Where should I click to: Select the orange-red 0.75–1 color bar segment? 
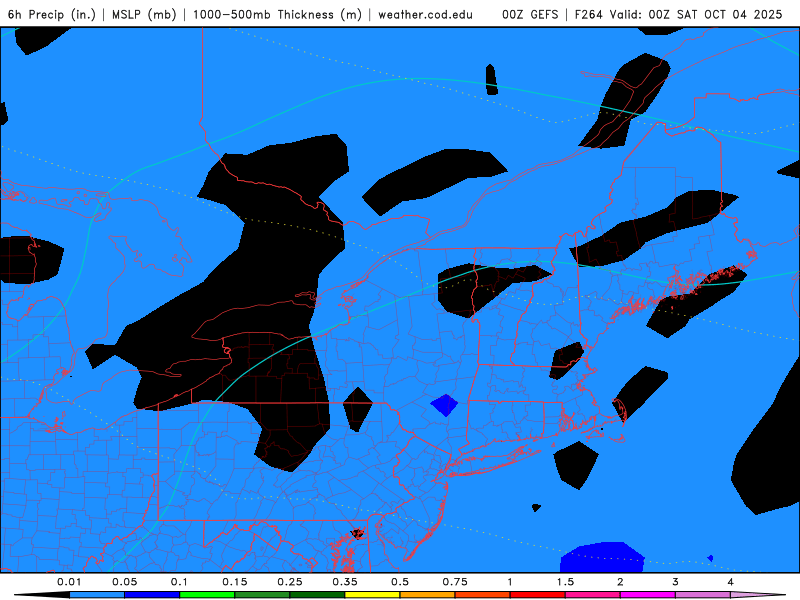pos(483,595)
